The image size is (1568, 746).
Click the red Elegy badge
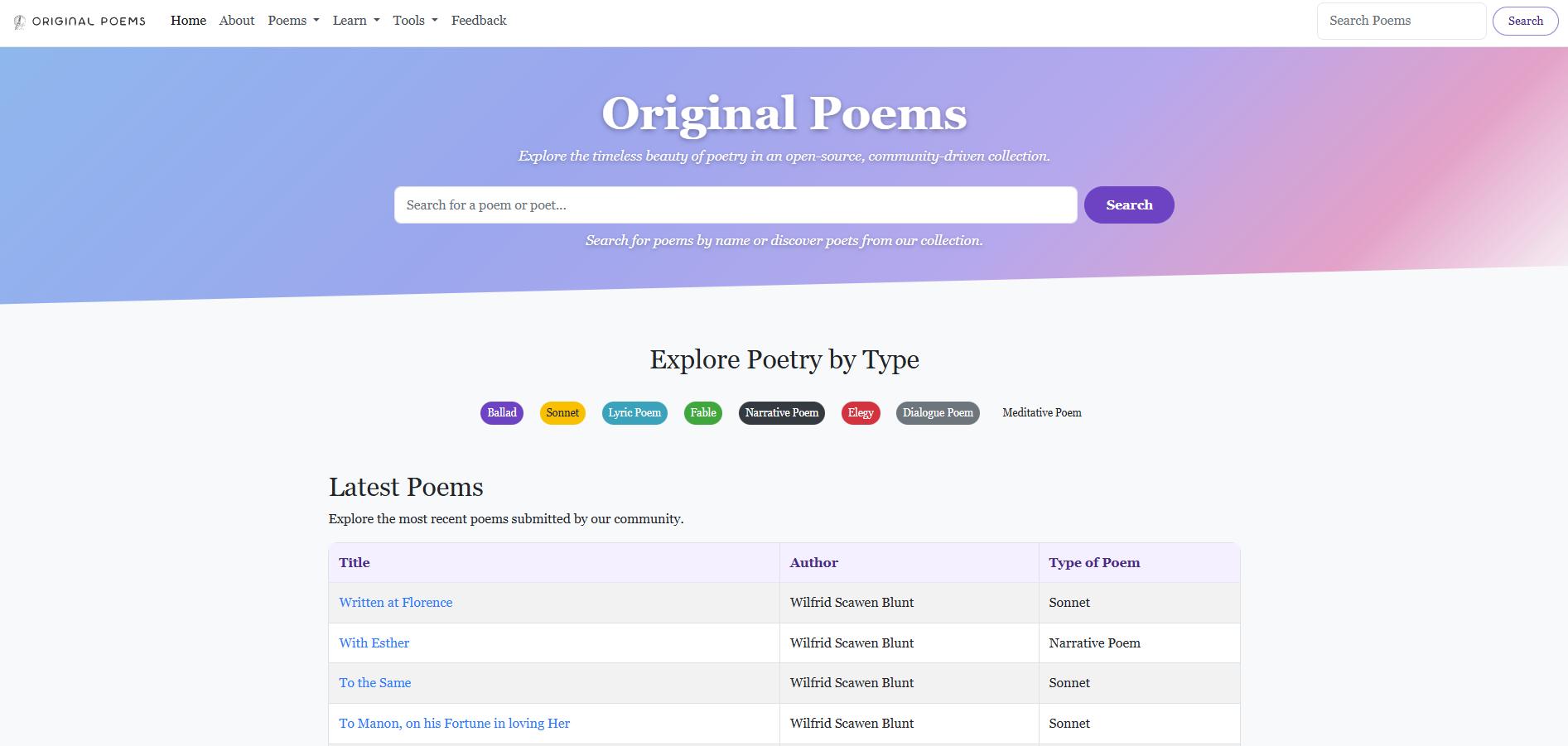click(x=861, y=412)
